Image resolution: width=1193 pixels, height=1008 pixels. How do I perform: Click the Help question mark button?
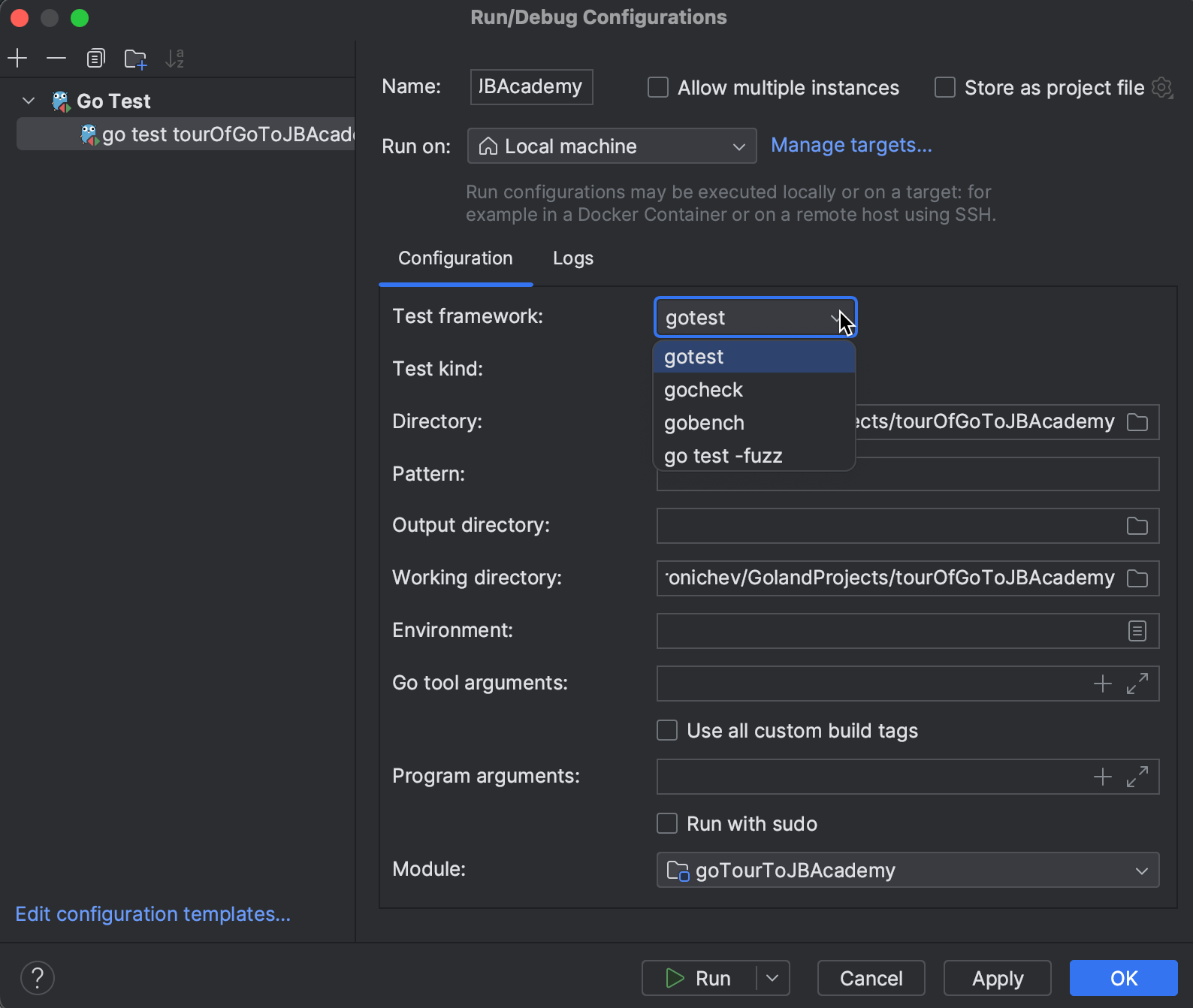point(38,978)
